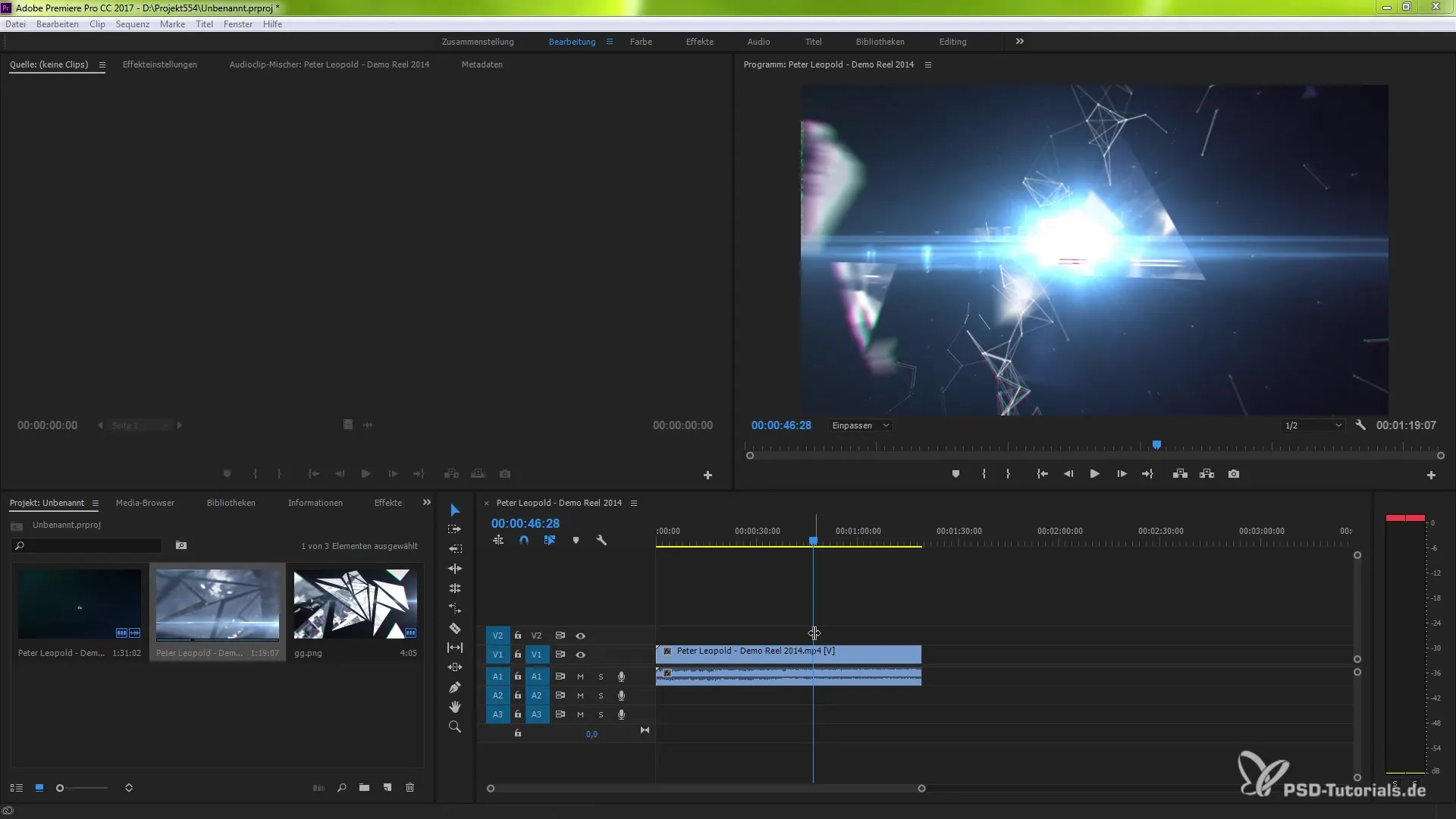Select the Slip tool

(455, 648)
